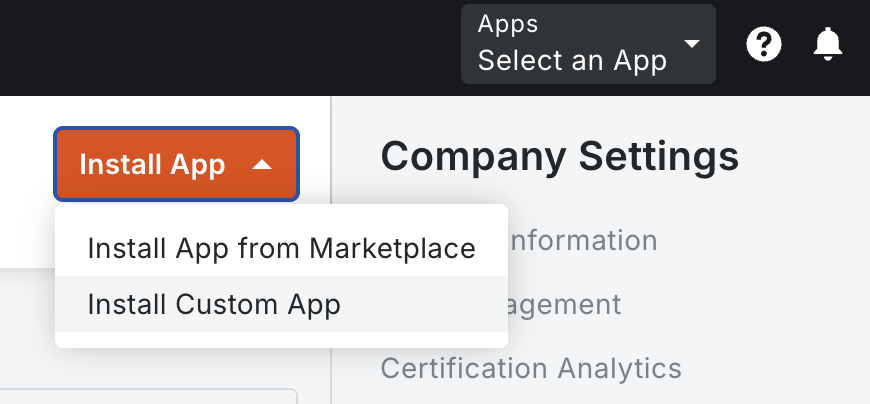Open notifications with the bell icon
Viewport: 870px width, 404px height.
pos(828,44)
